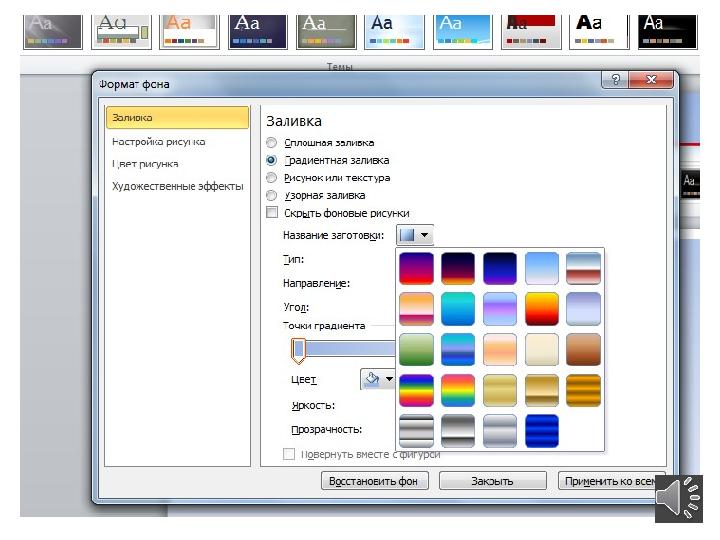Pick the striped chrome preset in last row
Image resolution: width=720 pixels, height=540 pixels.
pos(416,431)
